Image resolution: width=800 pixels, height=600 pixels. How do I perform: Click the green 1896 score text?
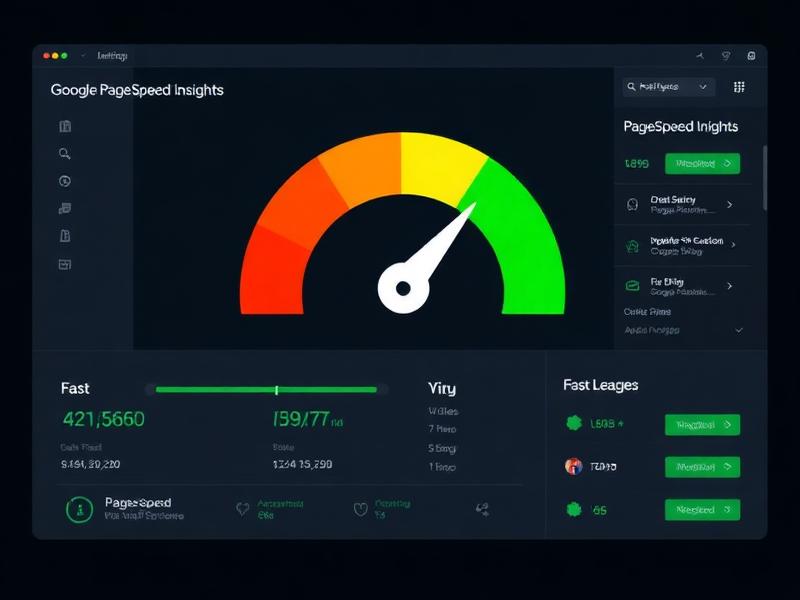click(x=637, y=164)
